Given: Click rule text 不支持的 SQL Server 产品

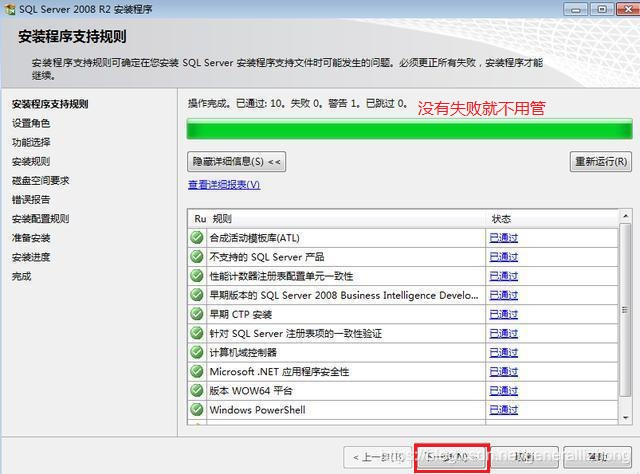Looking at the screenshot, I should [267, 257].
